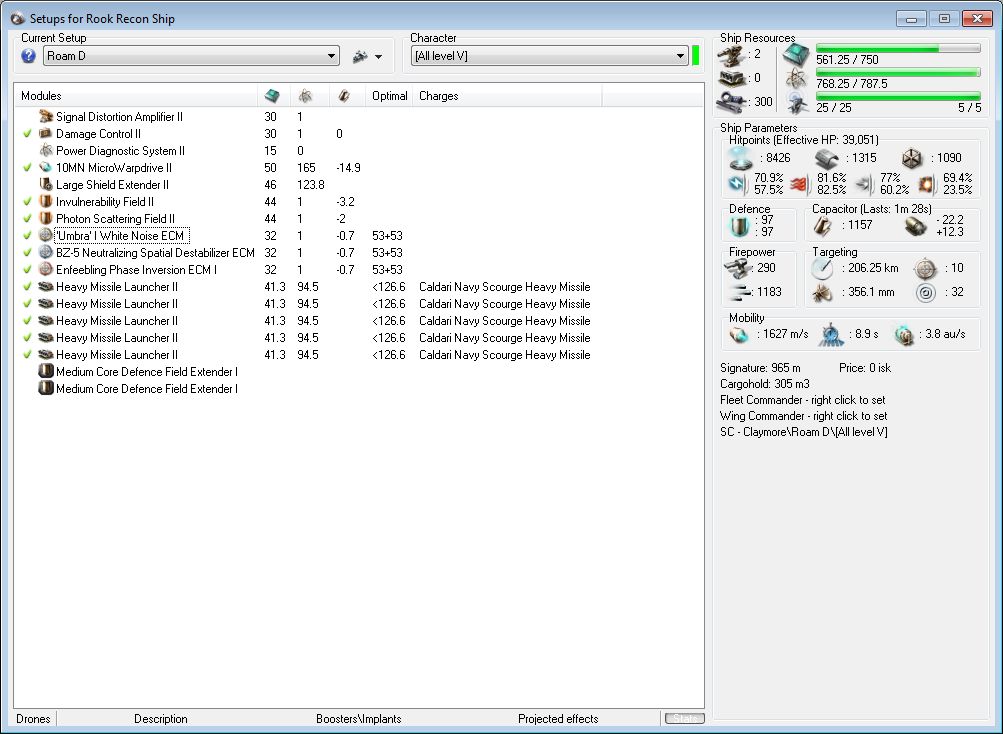This screenshot has width=1003, height=734.
Task: Click the warp speed icon showing 3.8 au/s
Action: 904,335
